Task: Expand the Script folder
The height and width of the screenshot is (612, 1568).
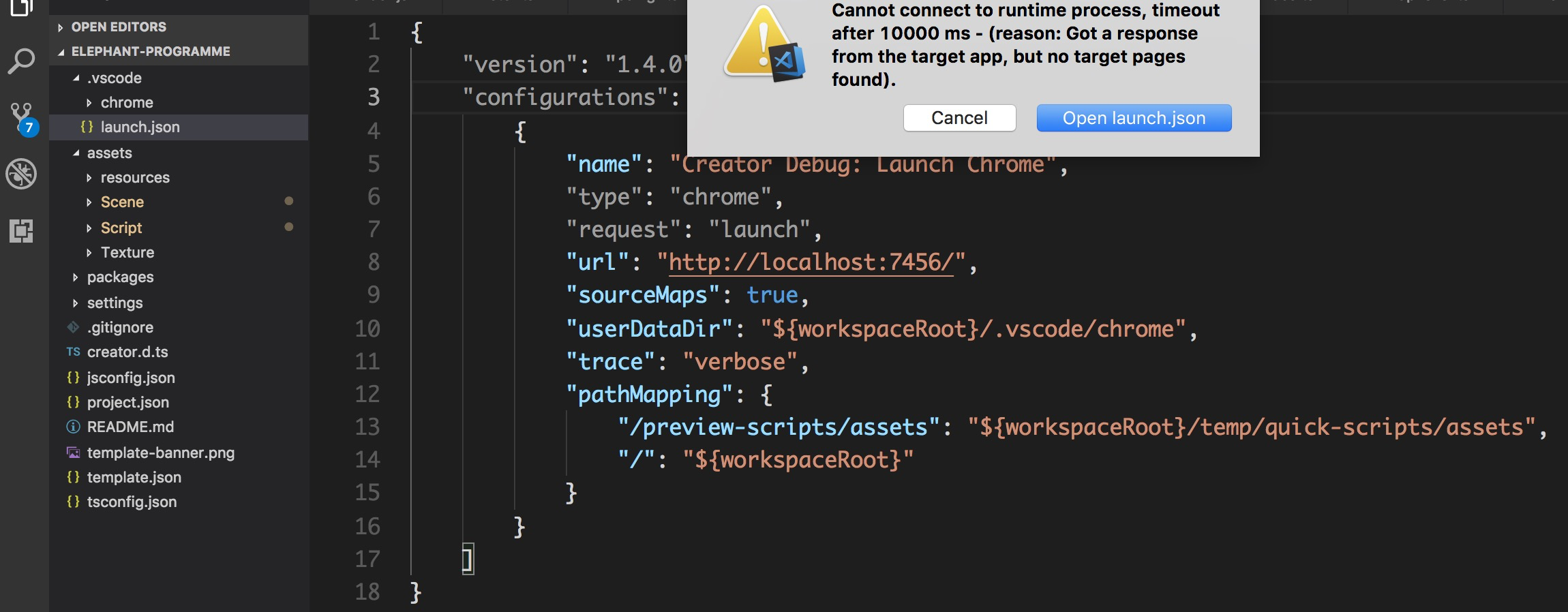Action: (121, 228)
